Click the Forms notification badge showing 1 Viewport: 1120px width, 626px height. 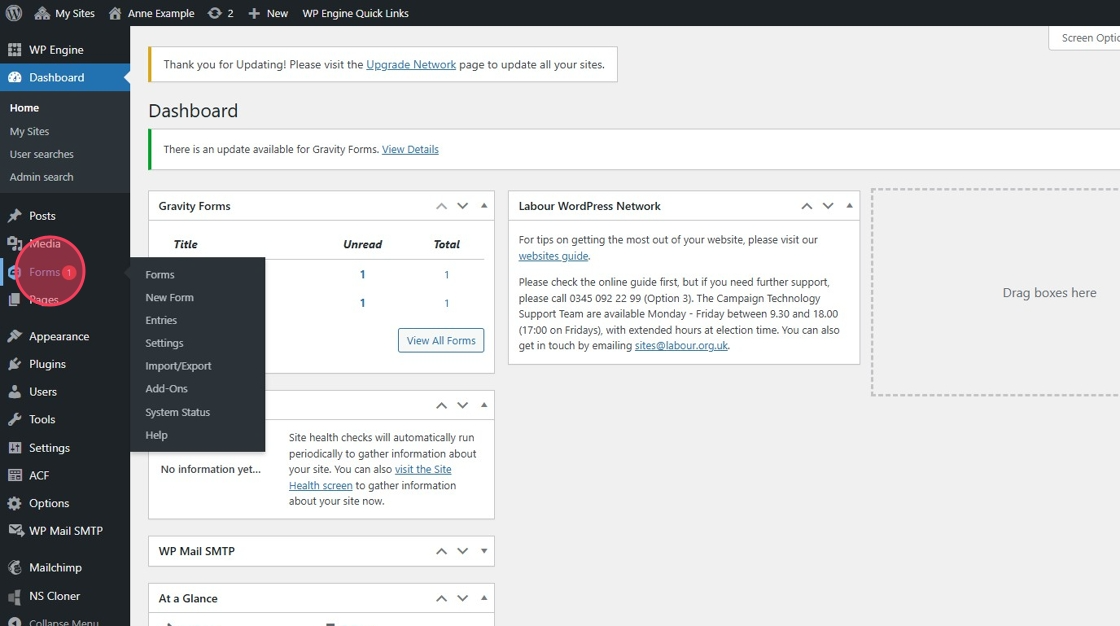point(69,272)
